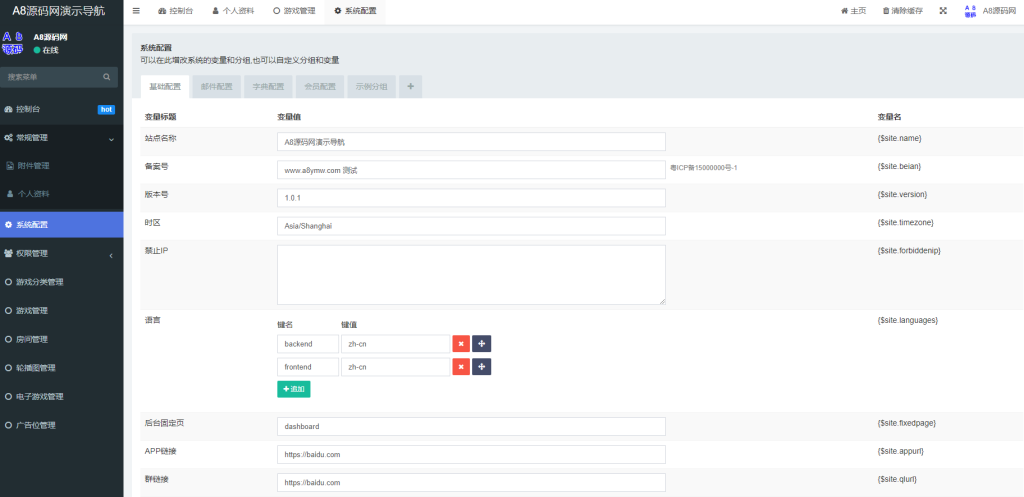This screenshot has width=1024, height=497.
Task: Click move handle for frontend row
Action: 481,367
